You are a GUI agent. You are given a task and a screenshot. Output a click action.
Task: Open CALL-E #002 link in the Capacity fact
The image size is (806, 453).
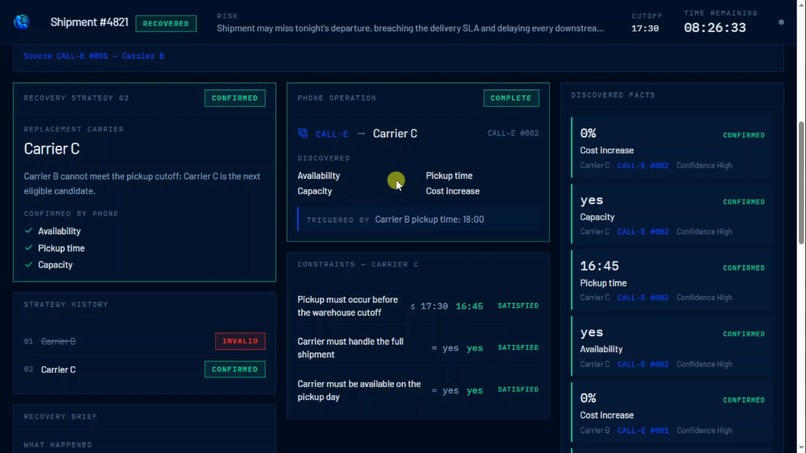[x=643, y=232]
